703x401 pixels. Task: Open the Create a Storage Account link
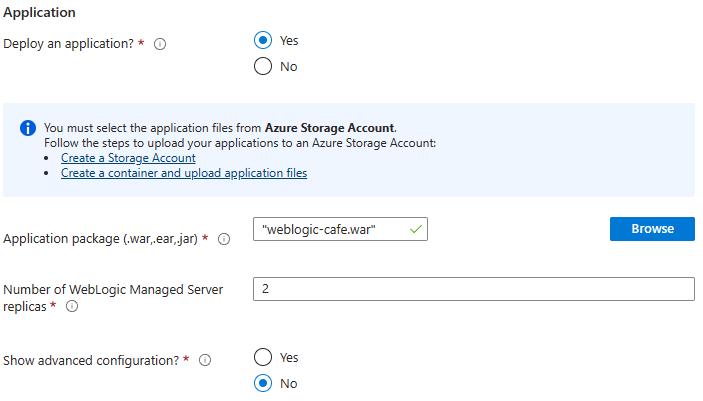pos(127,158)
